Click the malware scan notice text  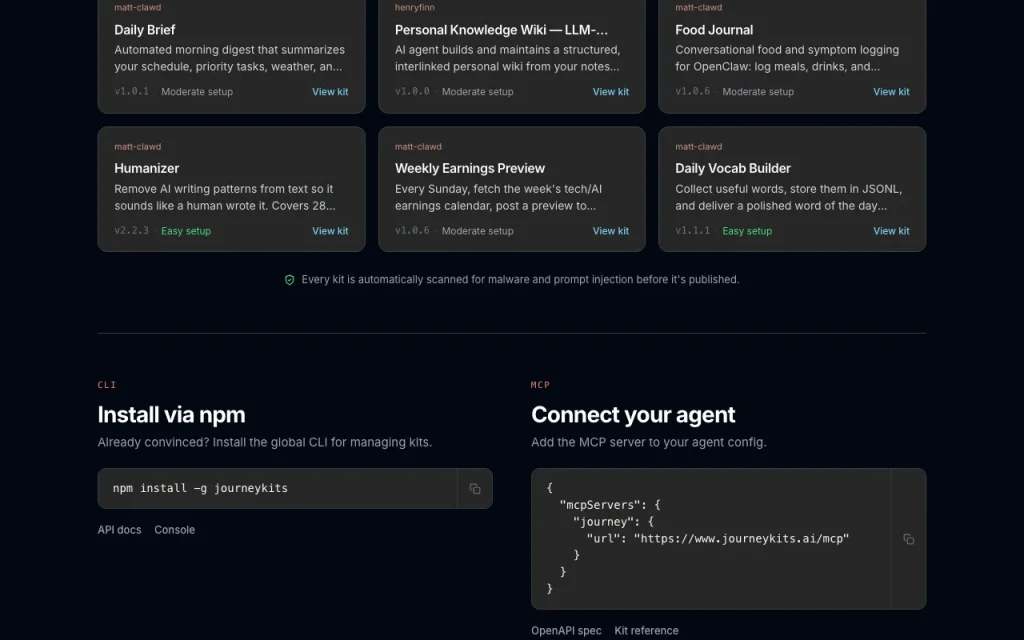coord(520,280)
